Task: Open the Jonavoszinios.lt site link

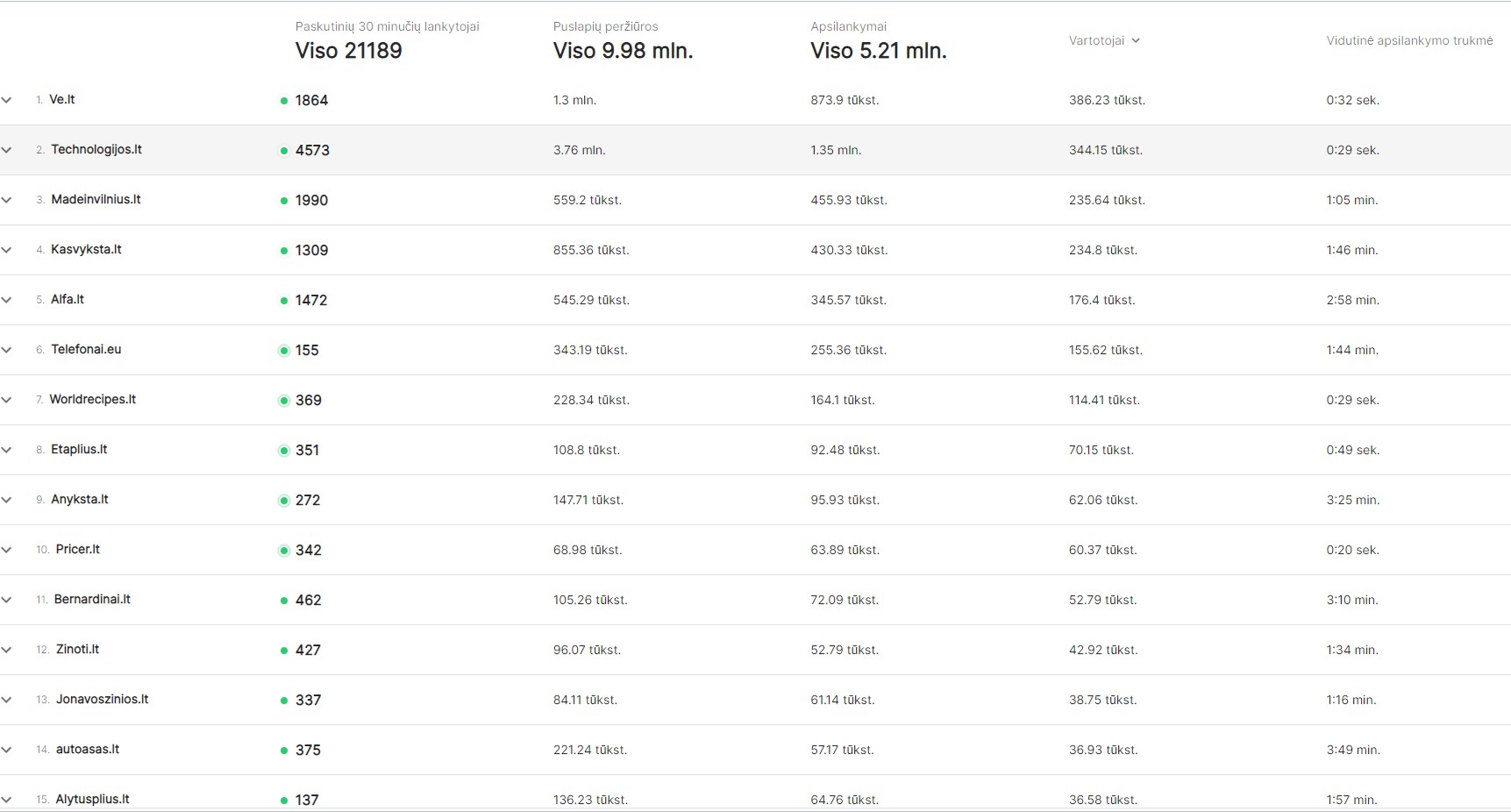Action: pos(102,699)
